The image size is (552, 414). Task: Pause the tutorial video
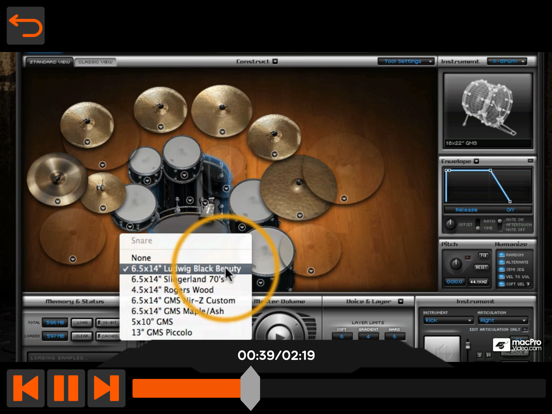[66, 388]
